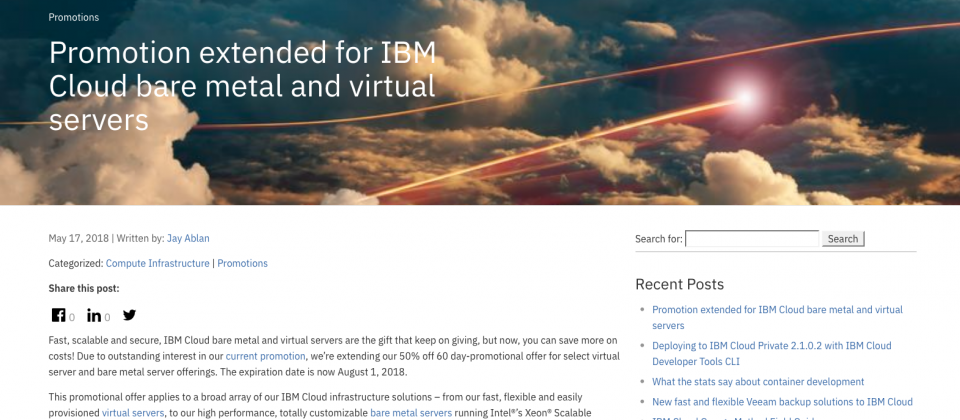Open 'New fast and flexible Veeam backup' post
The width and height of the screenshot is (960, 420).
[x=781, y=402]
